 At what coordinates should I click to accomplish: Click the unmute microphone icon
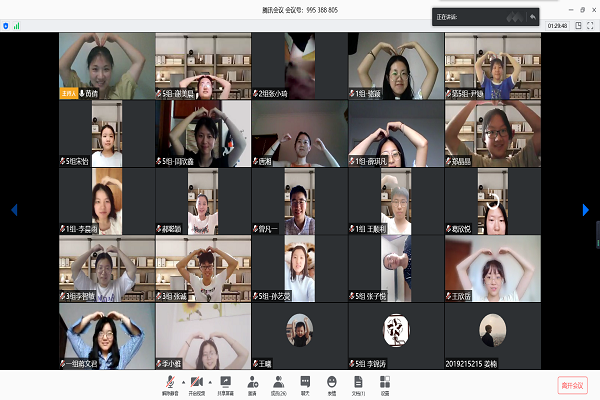point(169,381)
